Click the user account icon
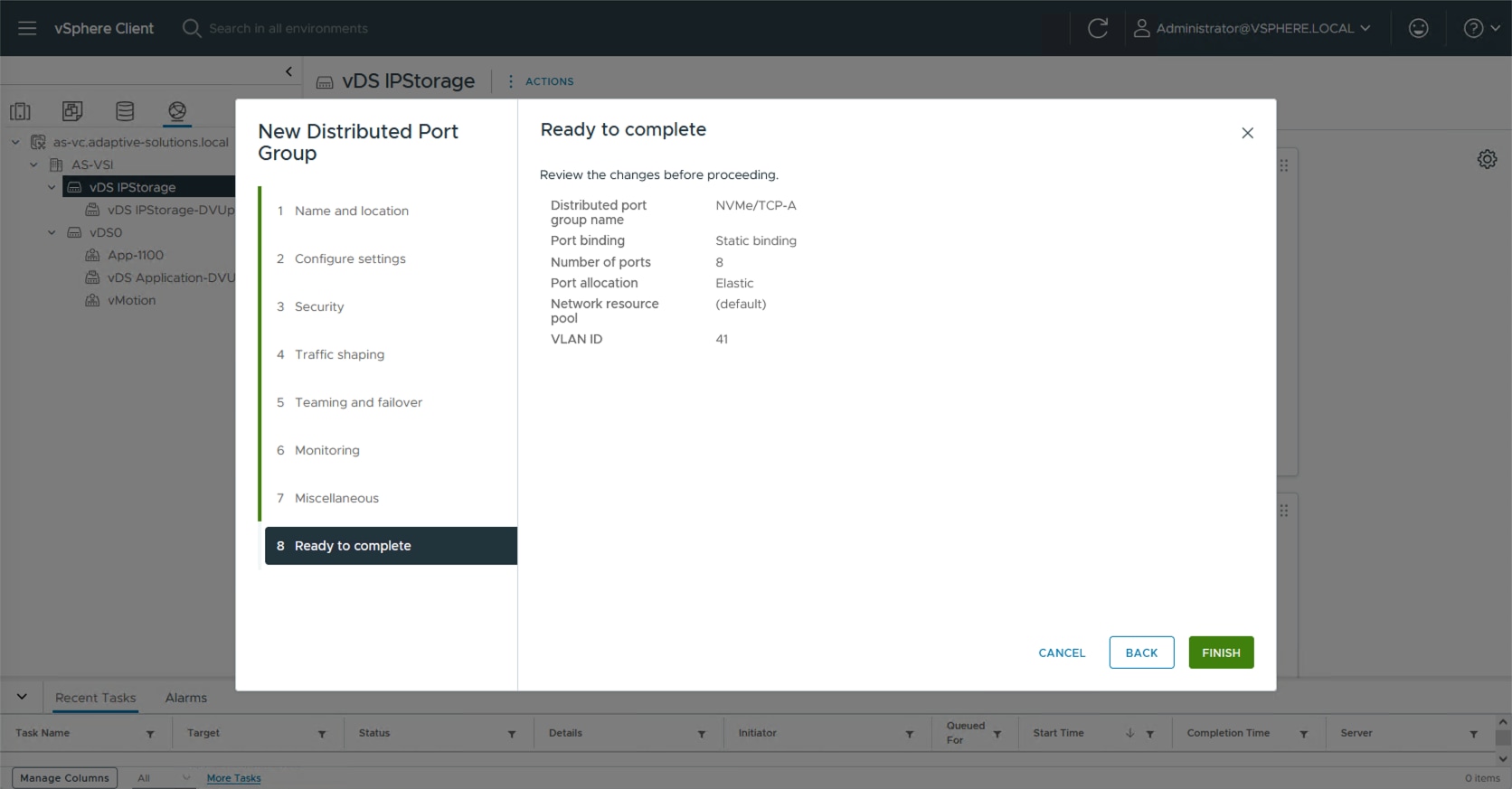1512x789 pixels. (x=1142, y=28)
